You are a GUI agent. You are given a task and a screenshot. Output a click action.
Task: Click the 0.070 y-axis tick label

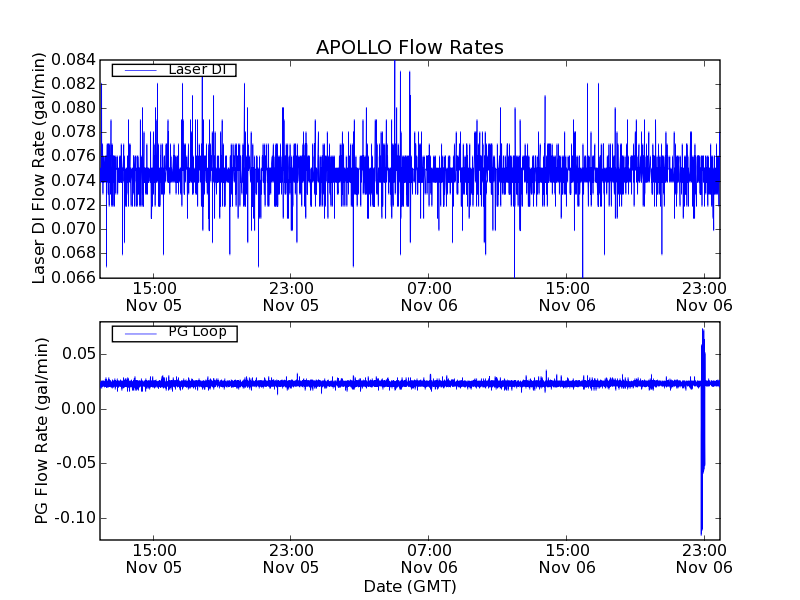[73, 229]
